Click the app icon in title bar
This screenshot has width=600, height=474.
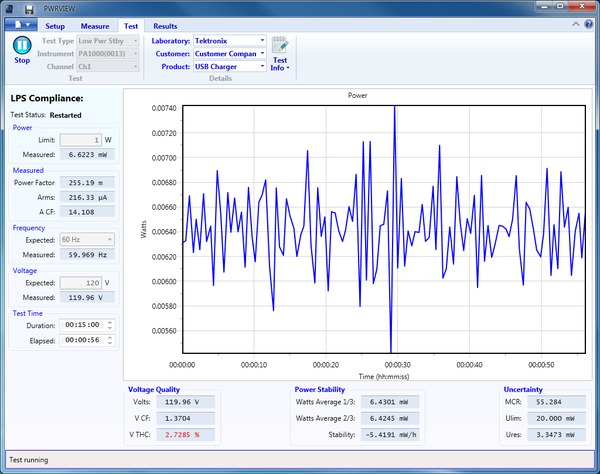[x=9, y=8]
